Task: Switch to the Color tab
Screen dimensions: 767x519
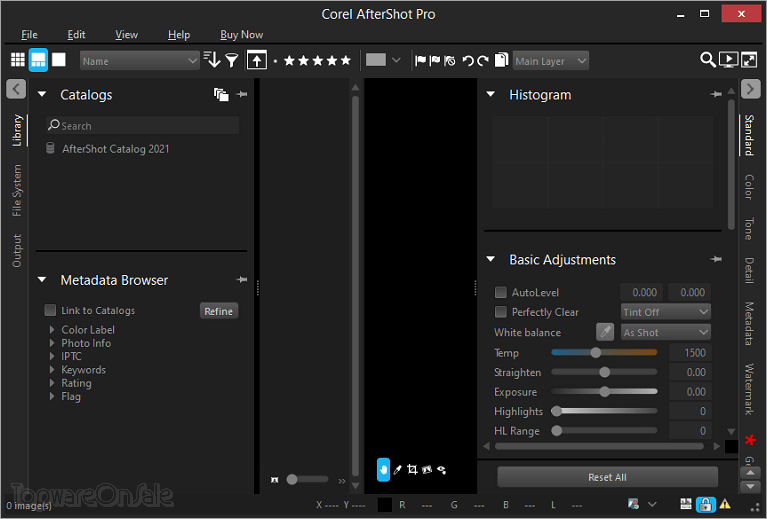Action: pos(749,187)
